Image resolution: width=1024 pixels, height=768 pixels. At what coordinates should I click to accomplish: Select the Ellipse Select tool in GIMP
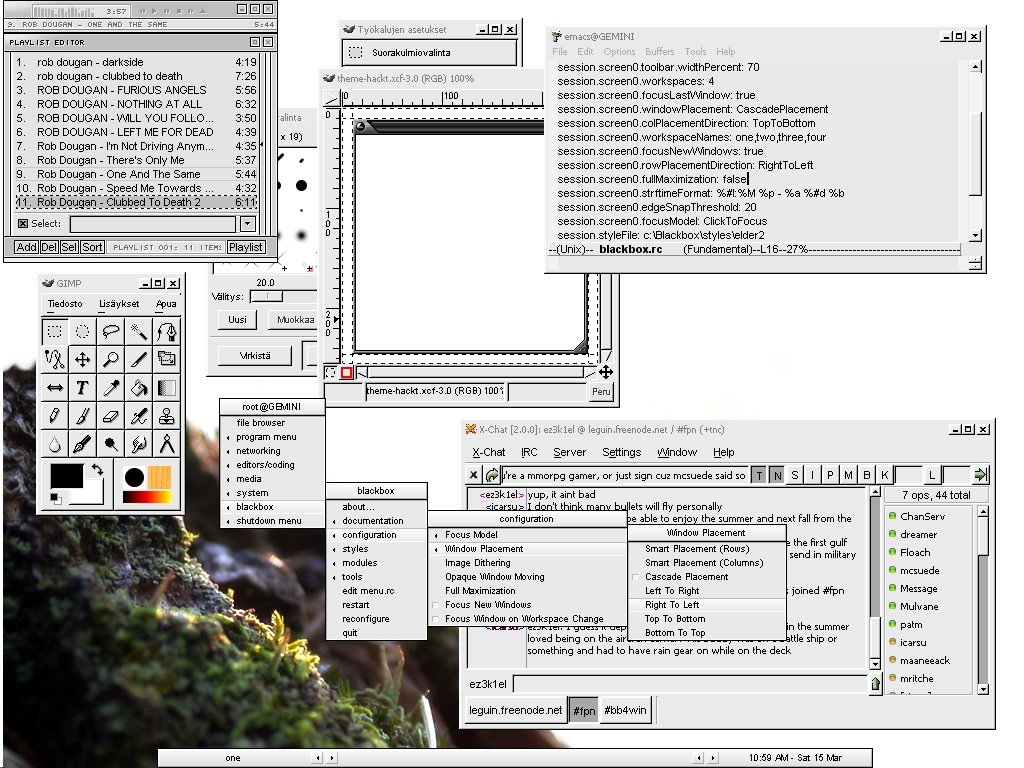tap(83, 332)
